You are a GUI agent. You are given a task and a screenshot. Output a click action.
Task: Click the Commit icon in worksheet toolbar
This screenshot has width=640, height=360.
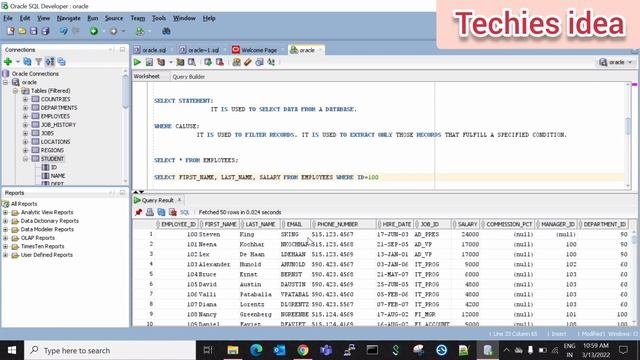click(x=208, y=62)
